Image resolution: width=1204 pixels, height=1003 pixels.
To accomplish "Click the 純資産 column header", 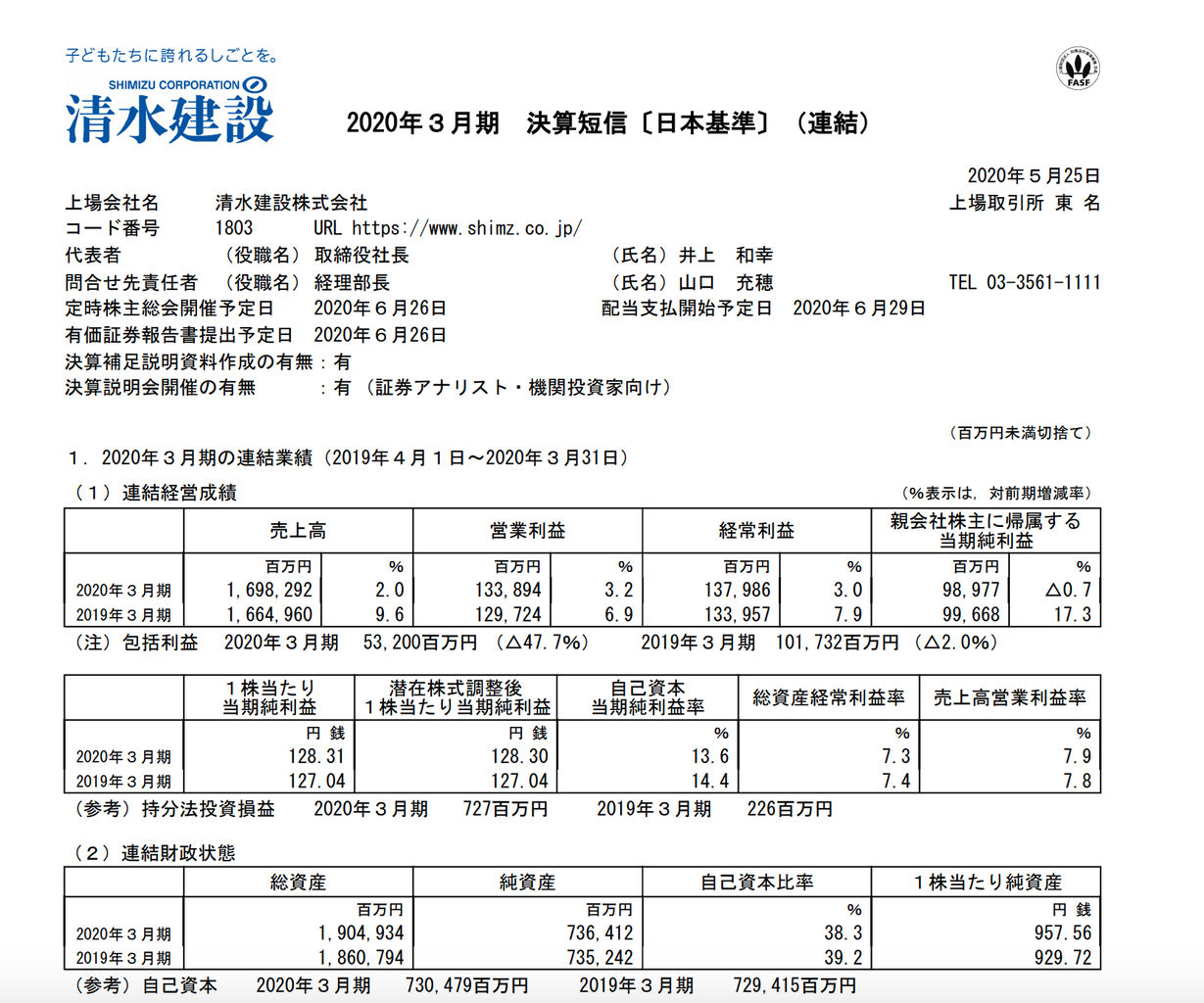I will tap(527, 883).
